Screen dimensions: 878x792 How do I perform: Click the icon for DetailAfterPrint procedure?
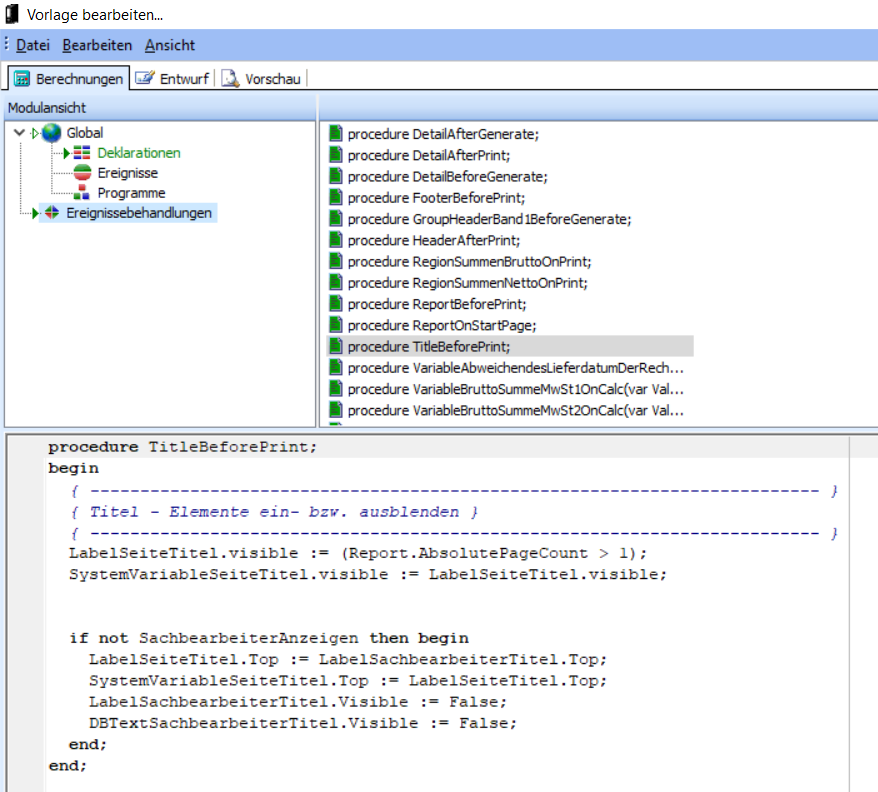point(335,155)
